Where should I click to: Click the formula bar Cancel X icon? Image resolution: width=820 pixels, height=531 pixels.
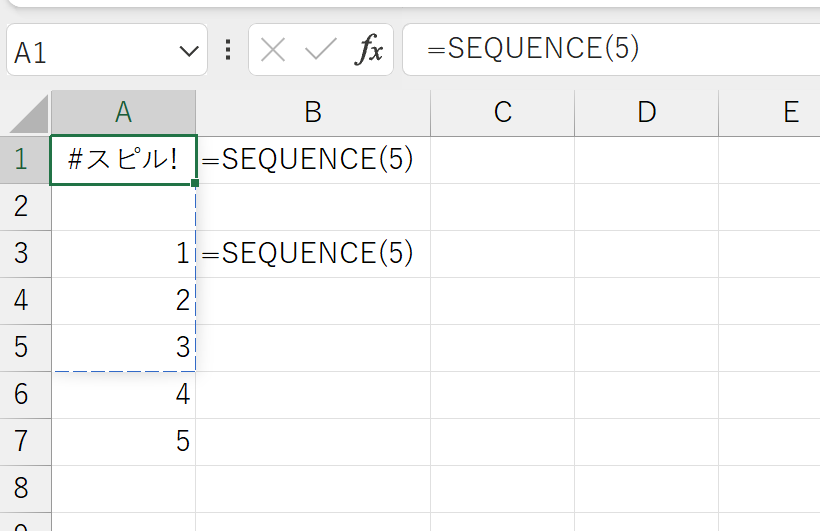point(273,50)
